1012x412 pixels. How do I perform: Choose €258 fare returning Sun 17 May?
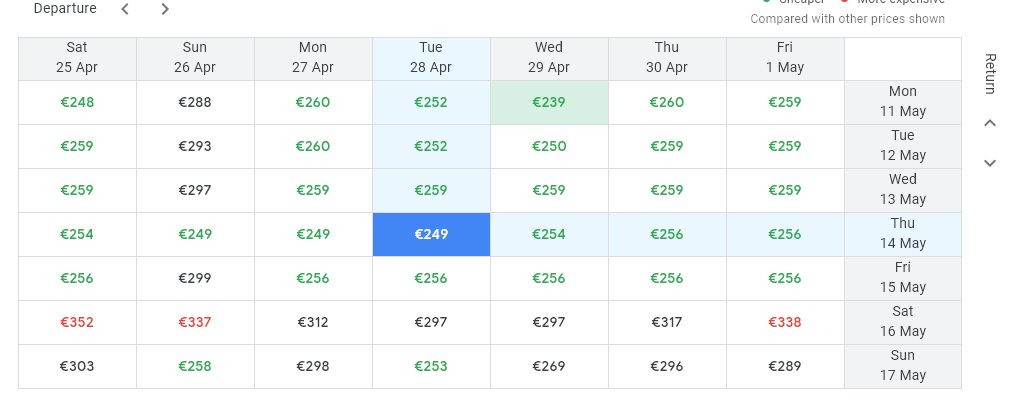click(195, 366)
